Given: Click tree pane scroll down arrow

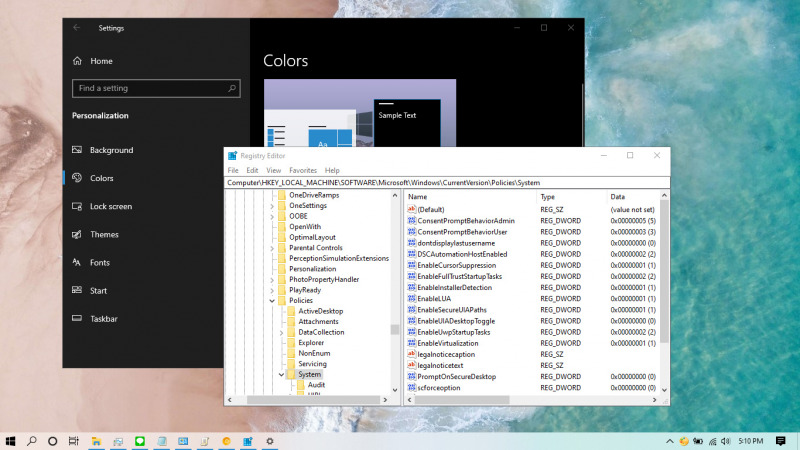Looking at the screenshot, I should [395, 390].
